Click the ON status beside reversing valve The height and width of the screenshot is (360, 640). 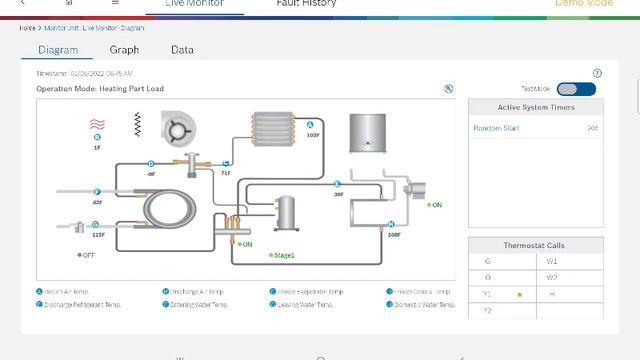point(245,244)
